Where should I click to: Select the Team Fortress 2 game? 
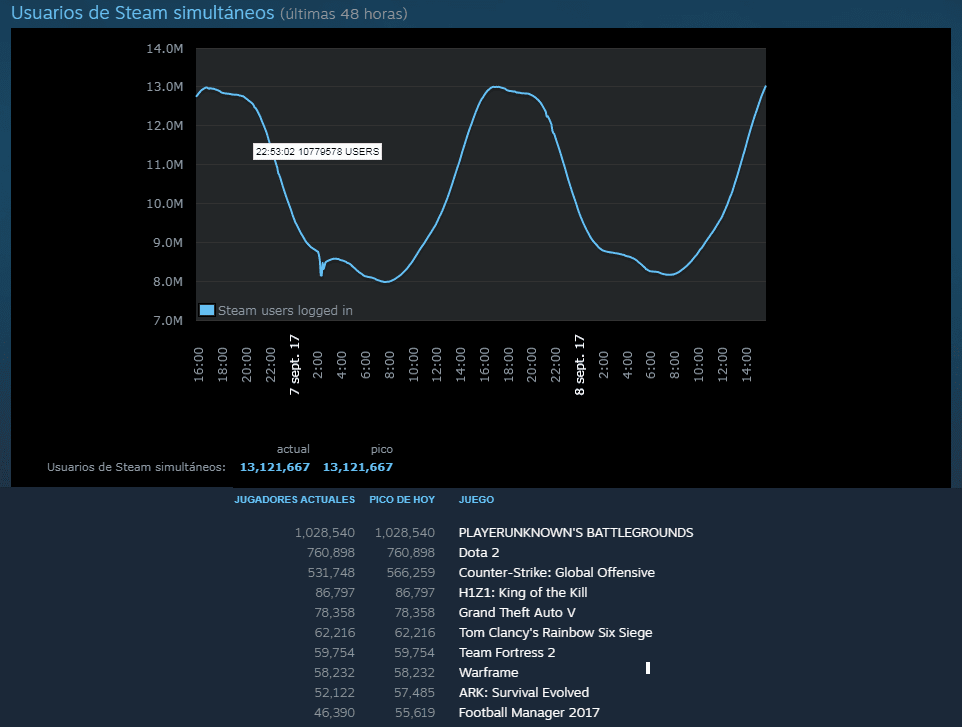(x=507, y=653)
